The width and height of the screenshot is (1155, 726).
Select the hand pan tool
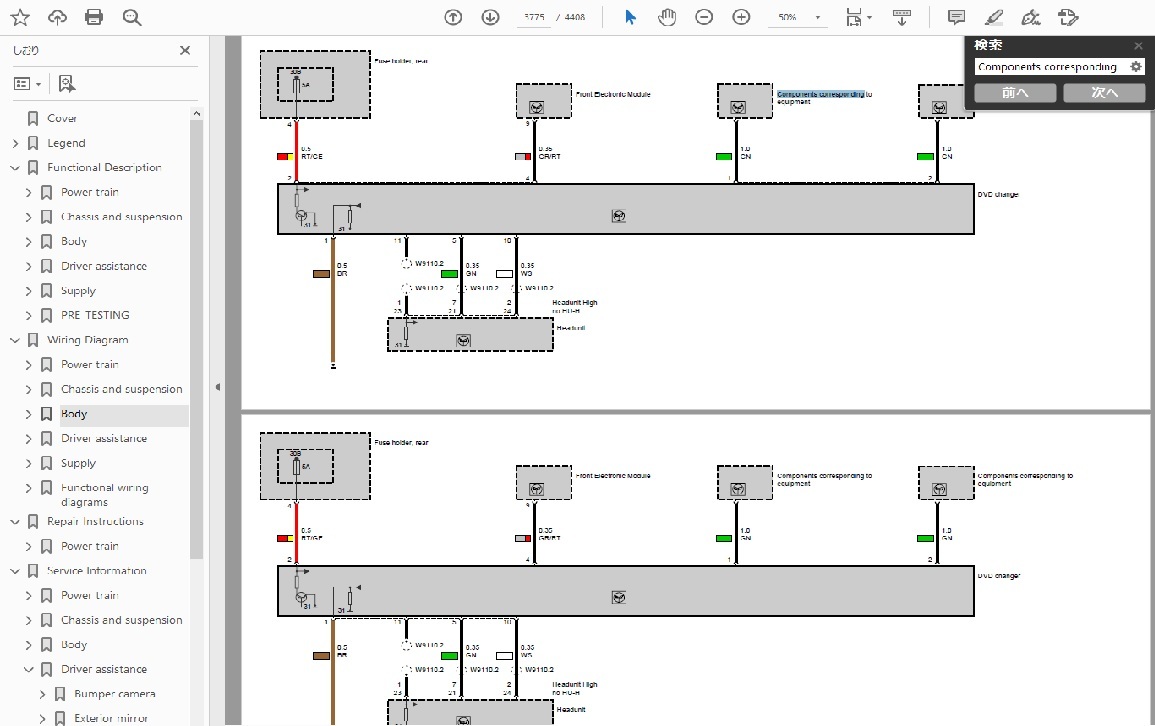(x=667, y=17)
